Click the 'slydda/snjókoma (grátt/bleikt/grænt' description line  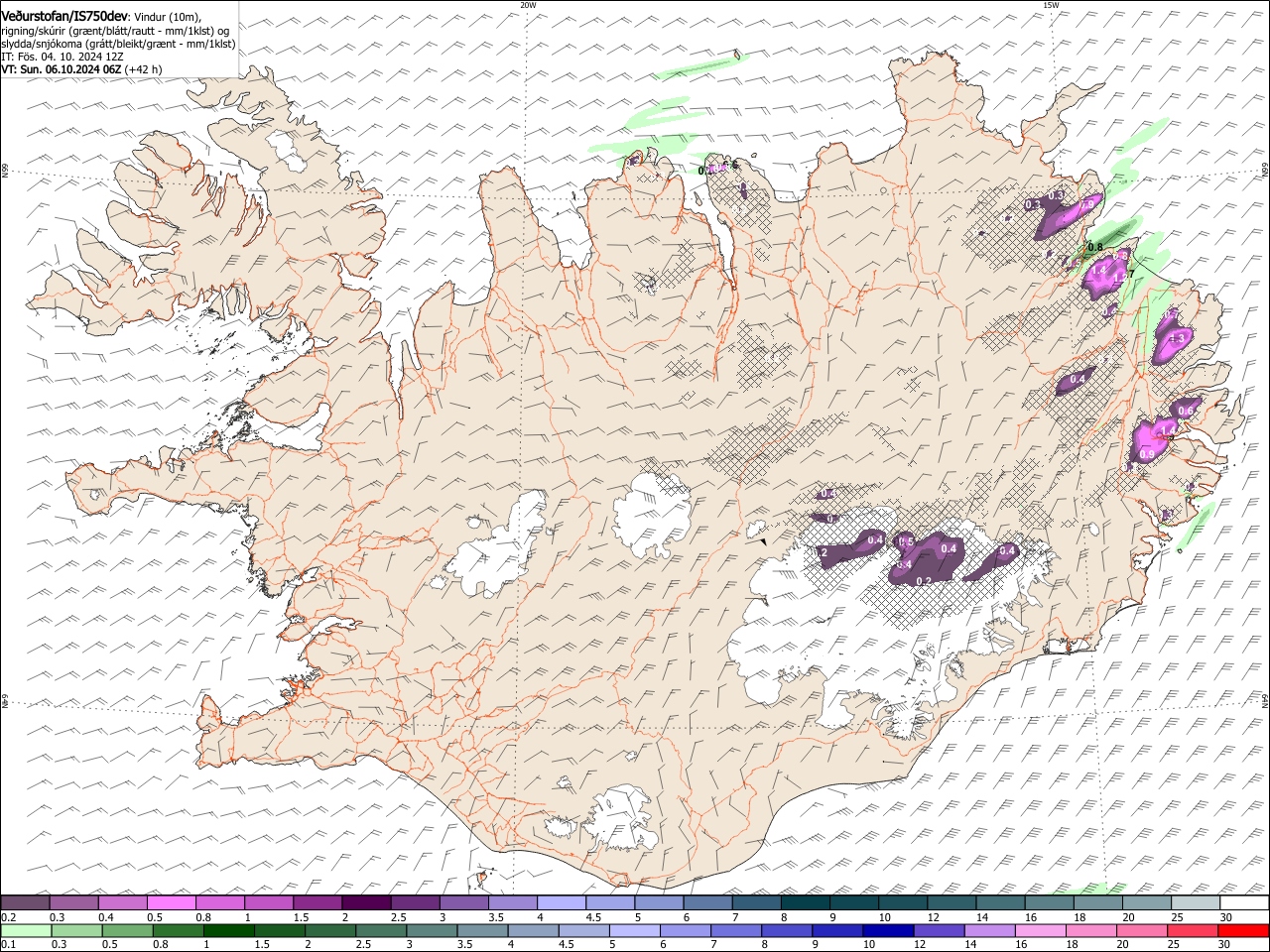(x=118, y=44)
